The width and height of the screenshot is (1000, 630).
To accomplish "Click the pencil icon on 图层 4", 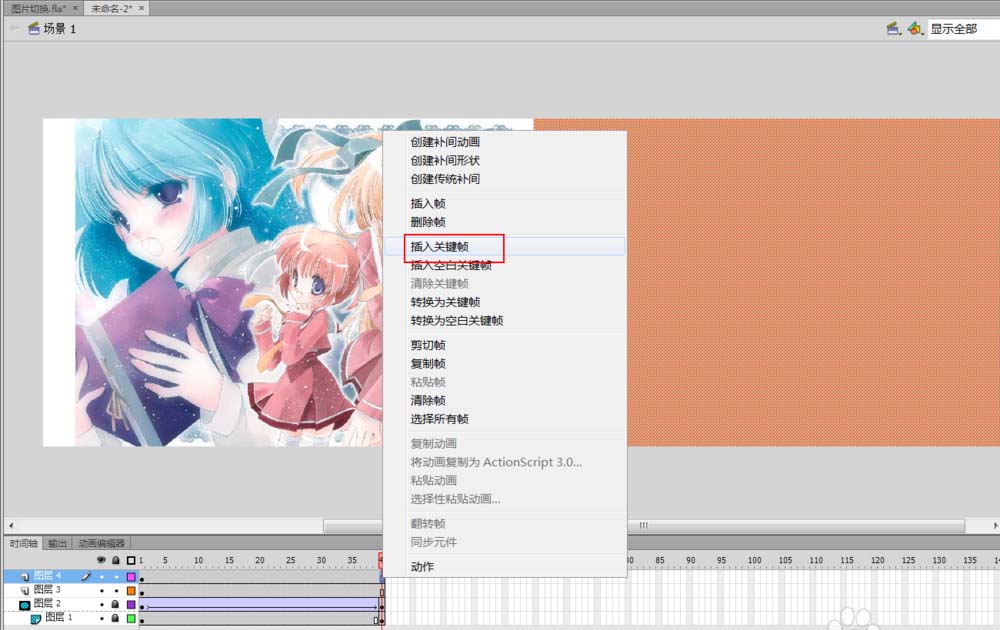I will [86, 576].
